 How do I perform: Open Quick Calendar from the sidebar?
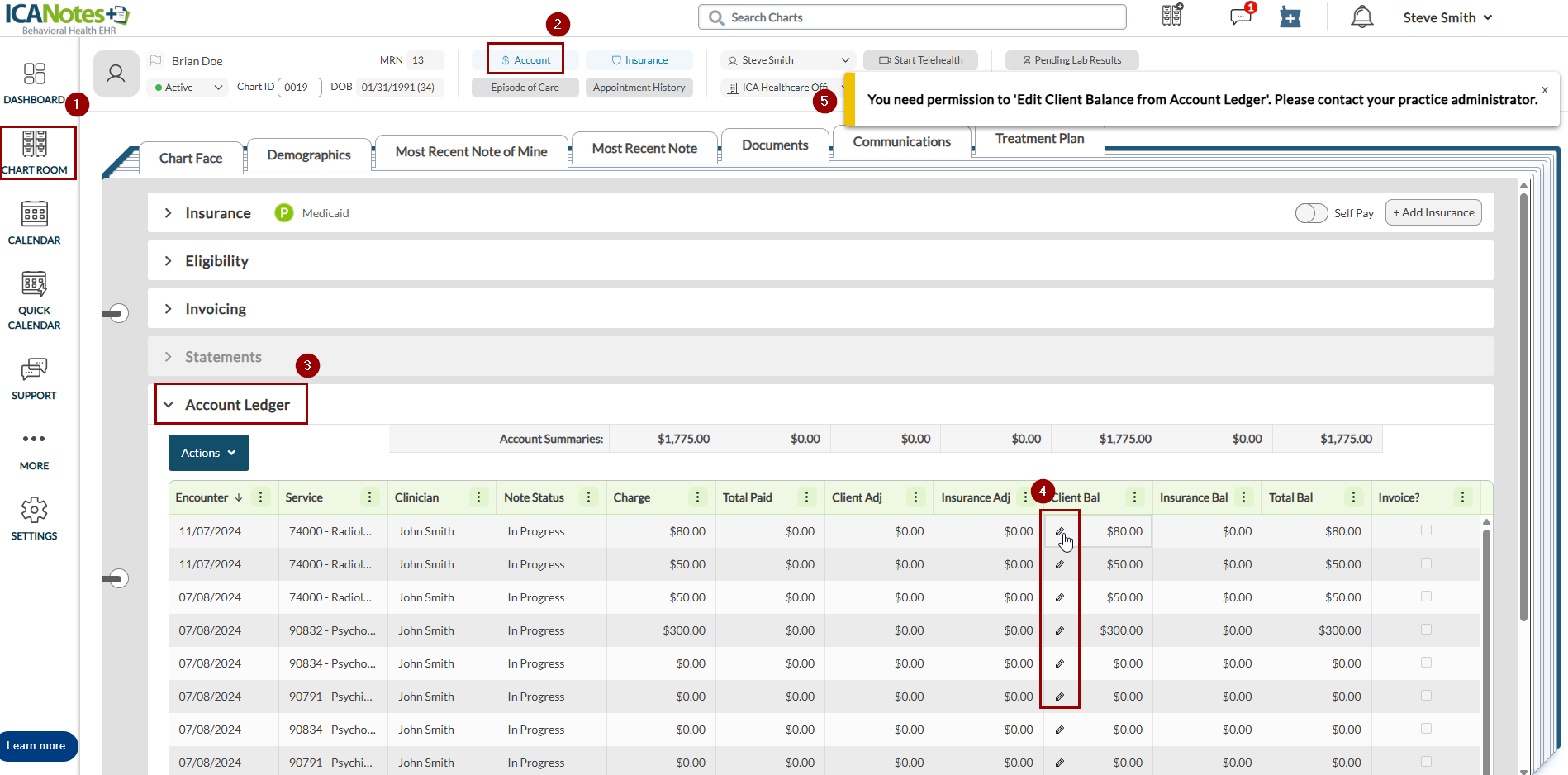pos(34,301)
